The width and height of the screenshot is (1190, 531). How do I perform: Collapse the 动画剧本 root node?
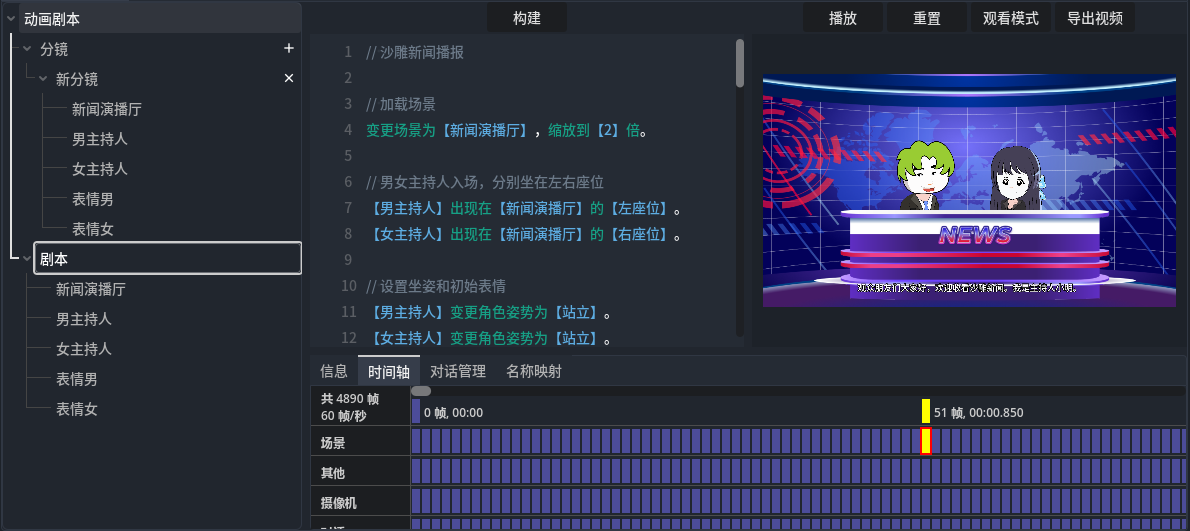coord(11,18)
